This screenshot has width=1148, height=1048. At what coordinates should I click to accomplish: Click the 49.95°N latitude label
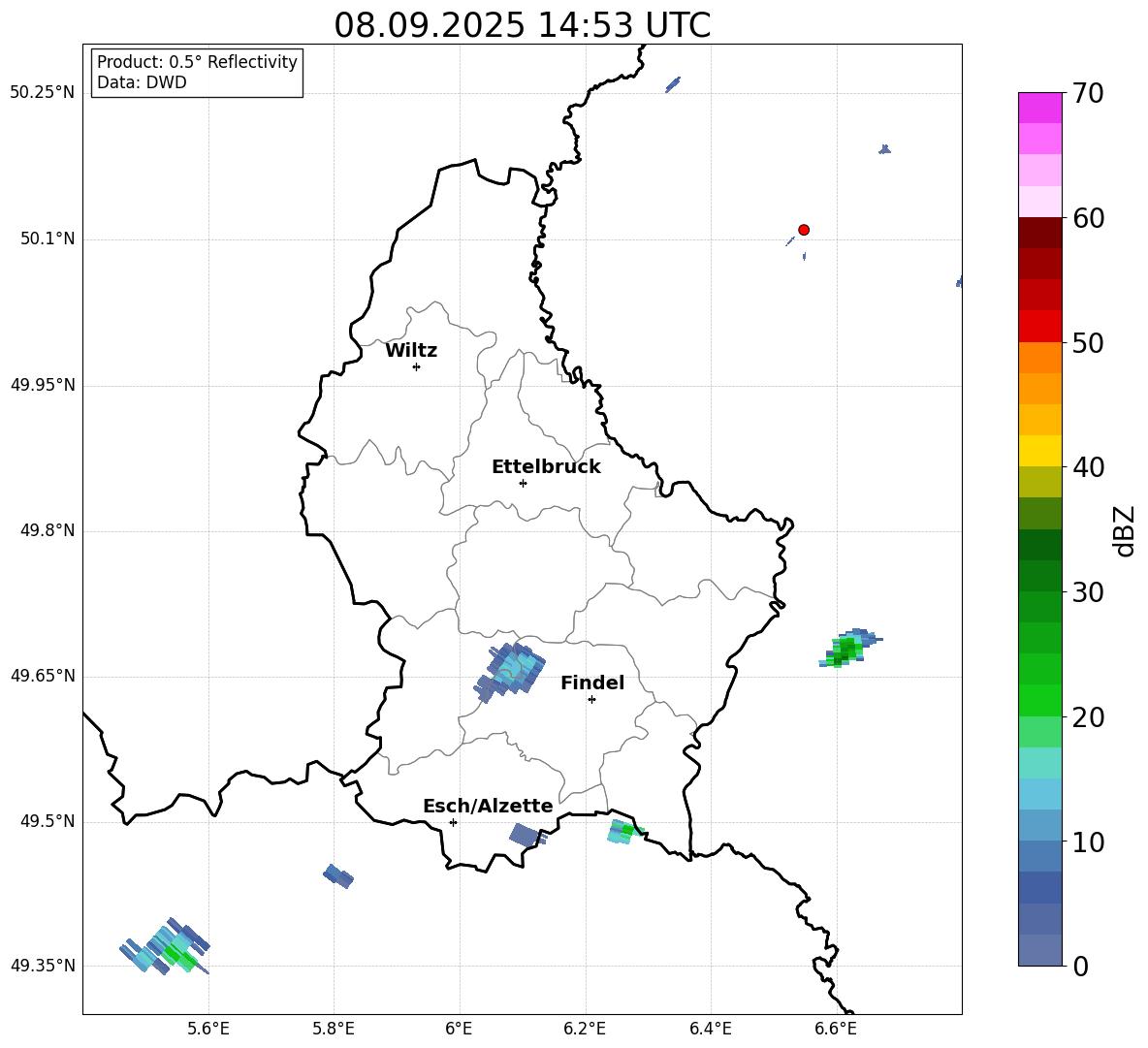point(43,385)
